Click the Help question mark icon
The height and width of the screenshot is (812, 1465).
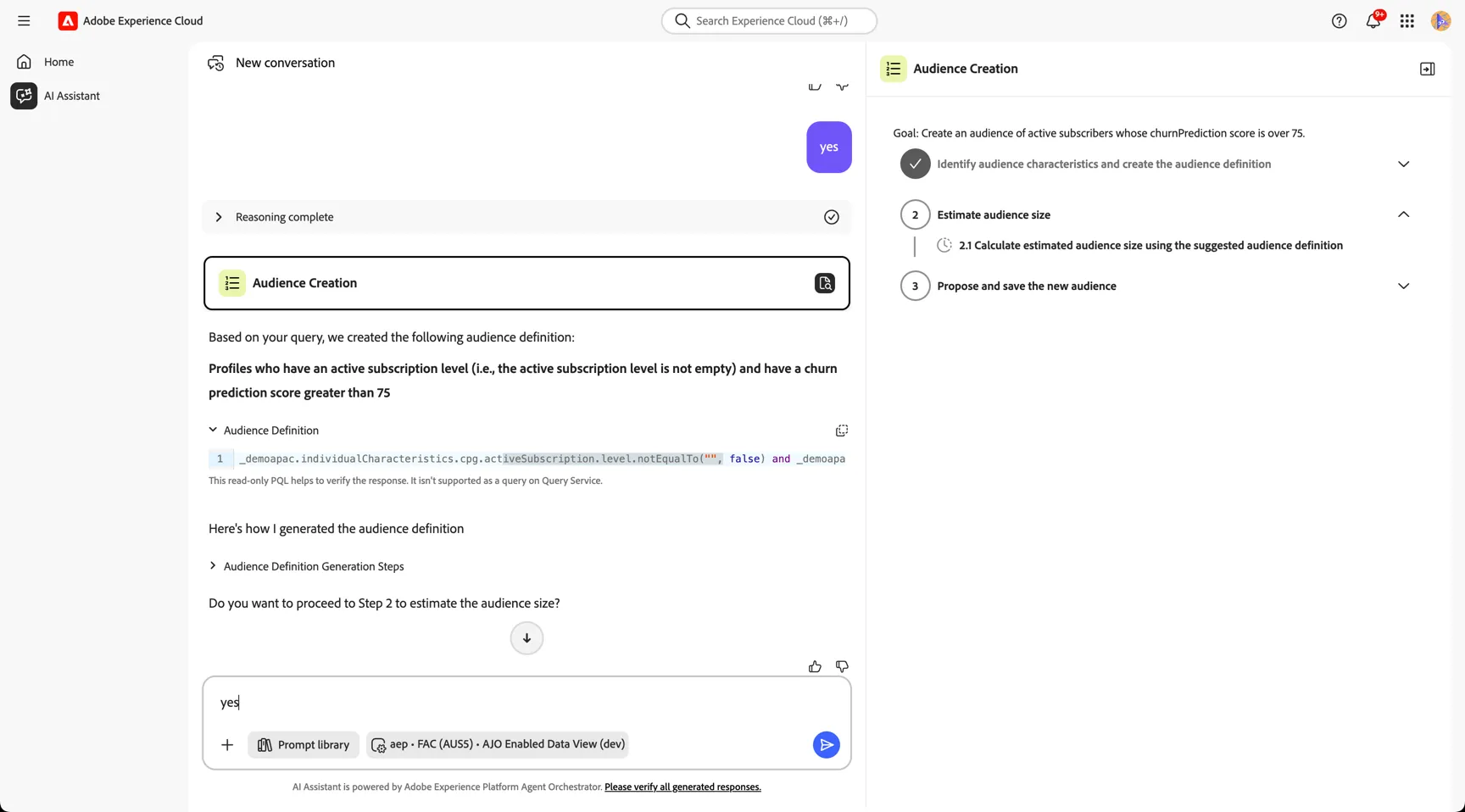point(1339,21)
